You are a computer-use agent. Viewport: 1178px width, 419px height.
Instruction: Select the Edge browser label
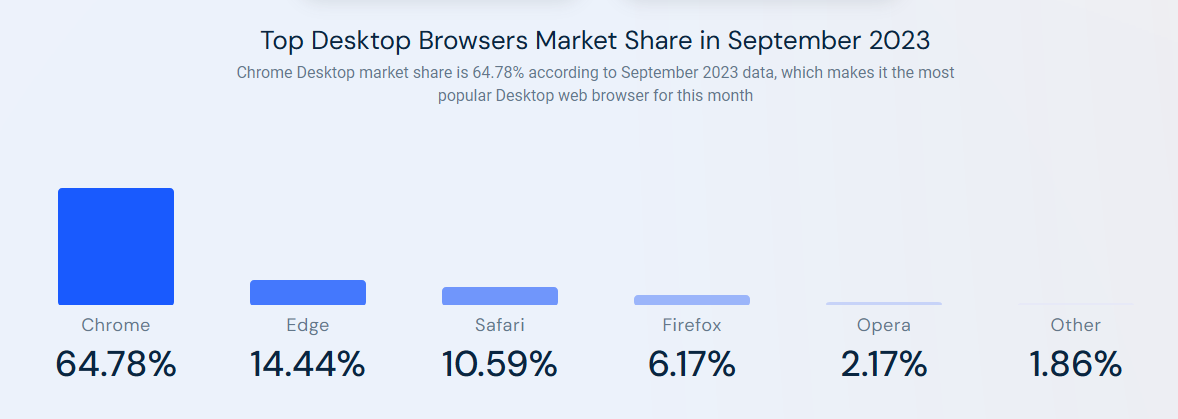(x=308, y=325)
